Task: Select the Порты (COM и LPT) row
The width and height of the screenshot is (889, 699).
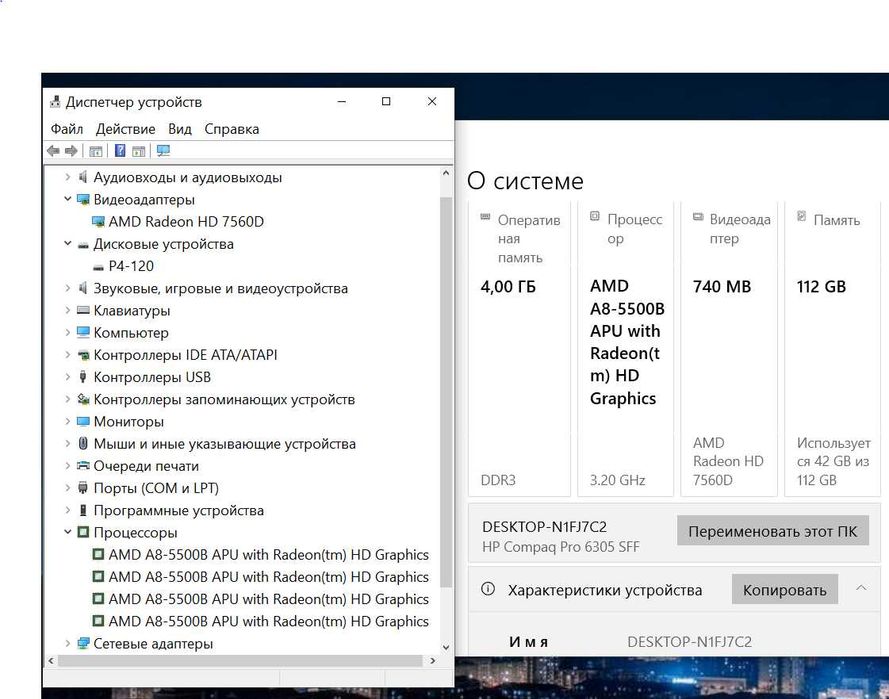Action: click(156, 488)
